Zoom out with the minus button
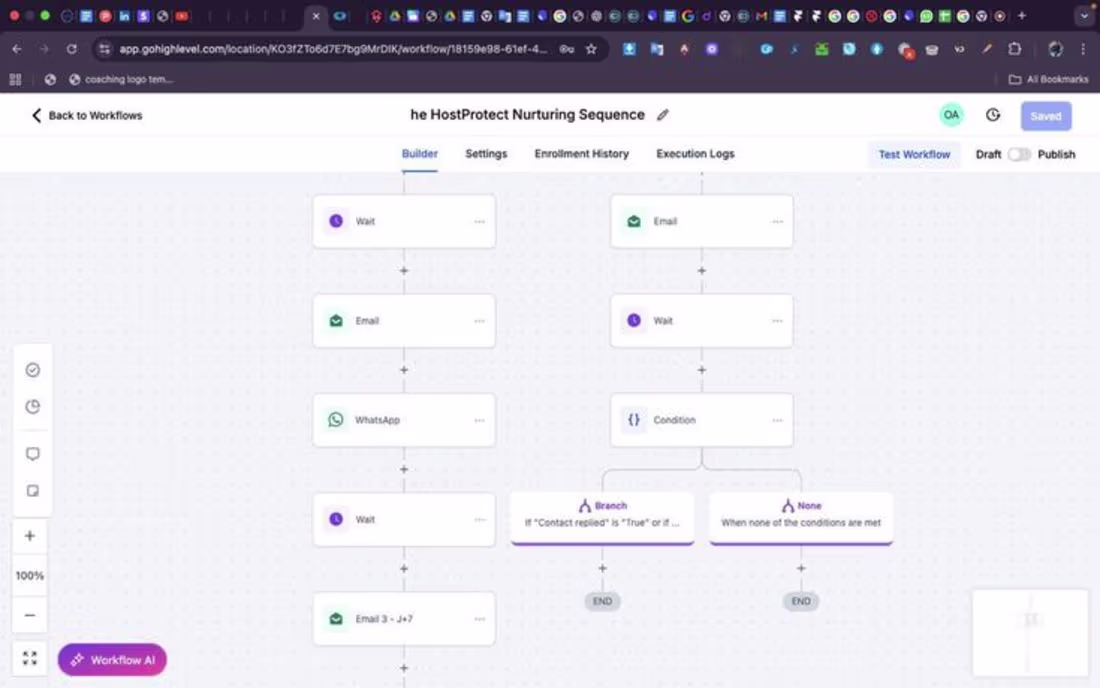 (x=29, y=615)
